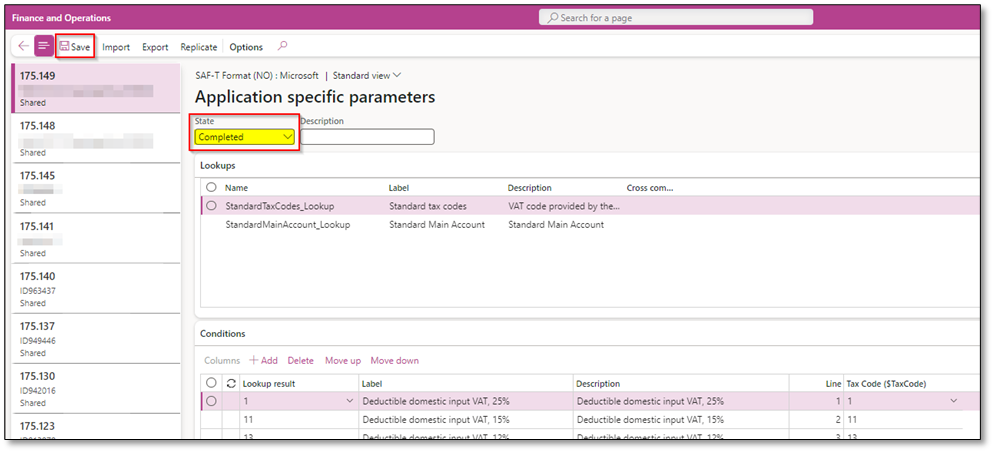Click the toolbar search magnifier icon

pyautogui.click(x=282, y=47)
